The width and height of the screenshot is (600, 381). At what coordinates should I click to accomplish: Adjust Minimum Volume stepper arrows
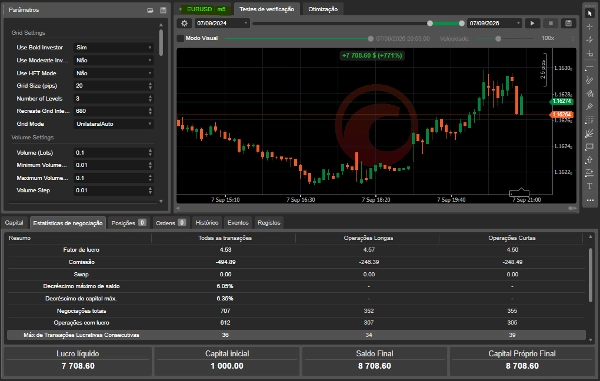[x=150, y=165]
